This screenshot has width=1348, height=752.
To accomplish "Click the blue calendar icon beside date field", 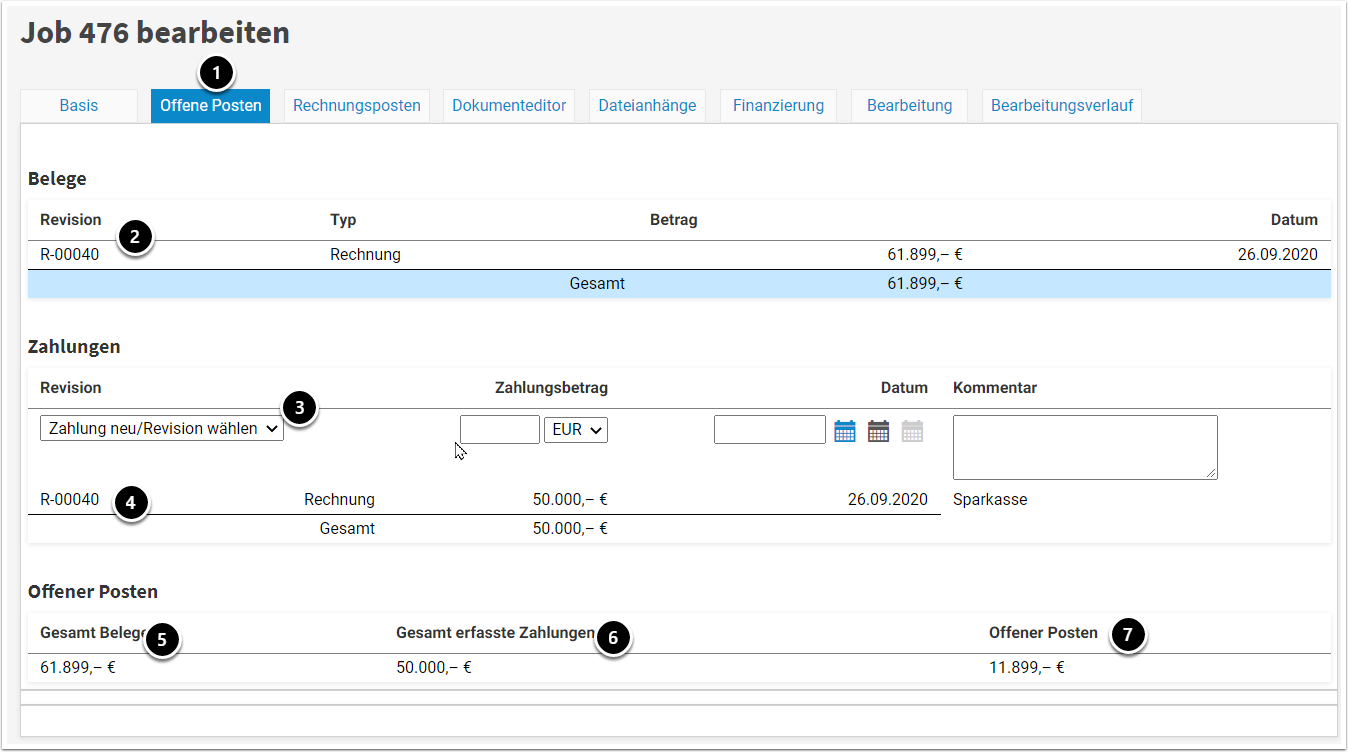I will pos(845,431).
